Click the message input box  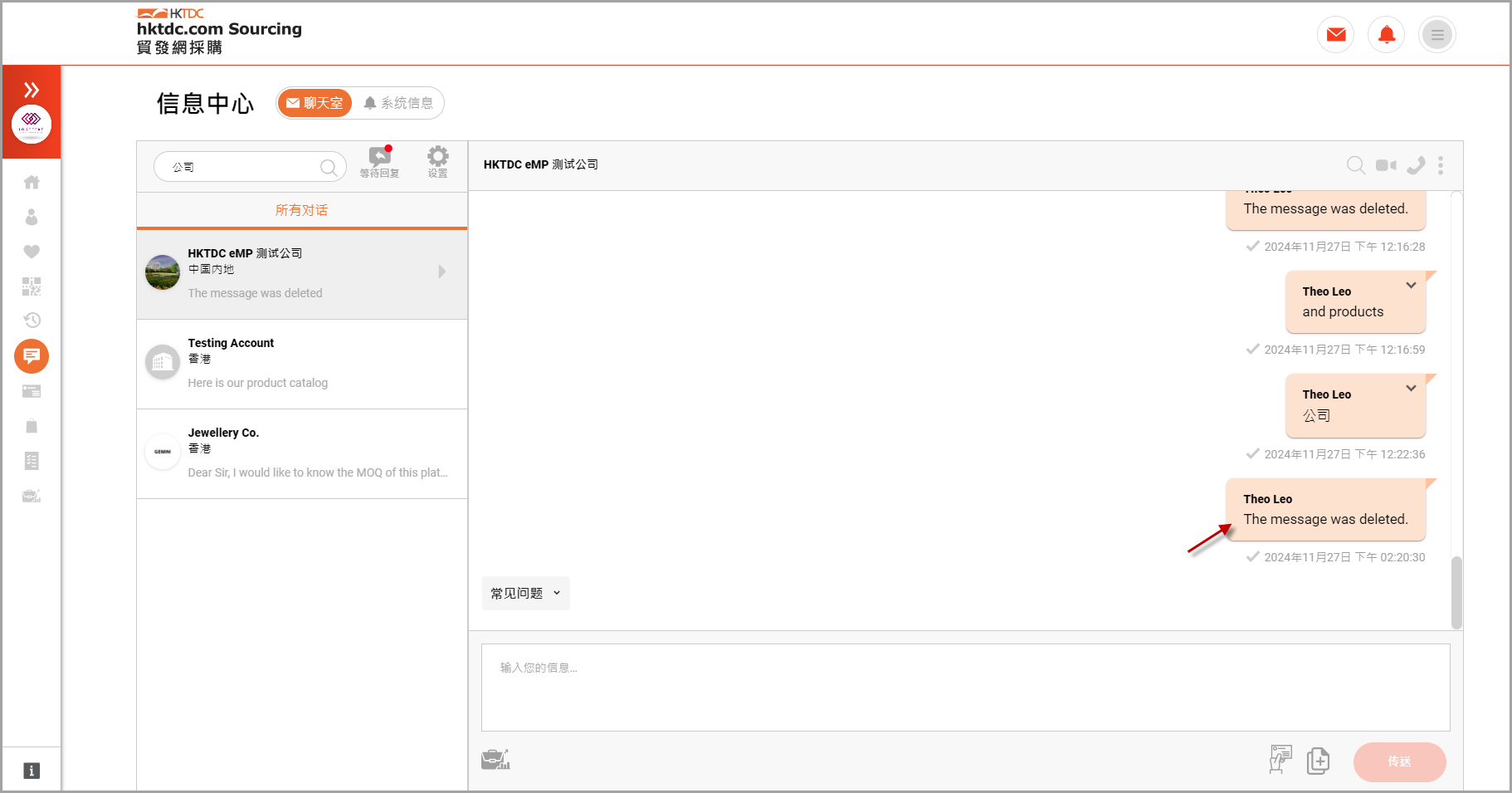pos(965,688)
